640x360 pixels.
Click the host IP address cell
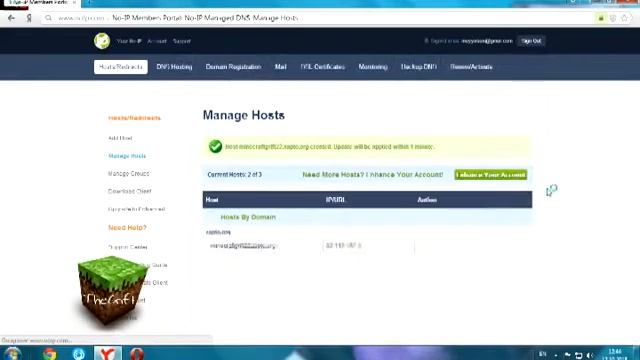pos(344,245)
